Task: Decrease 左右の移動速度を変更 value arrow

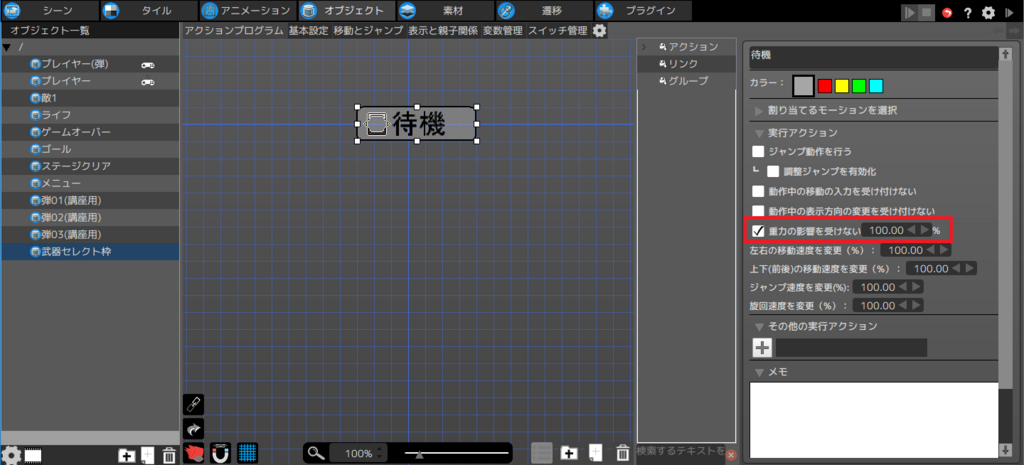Action: 931,249
